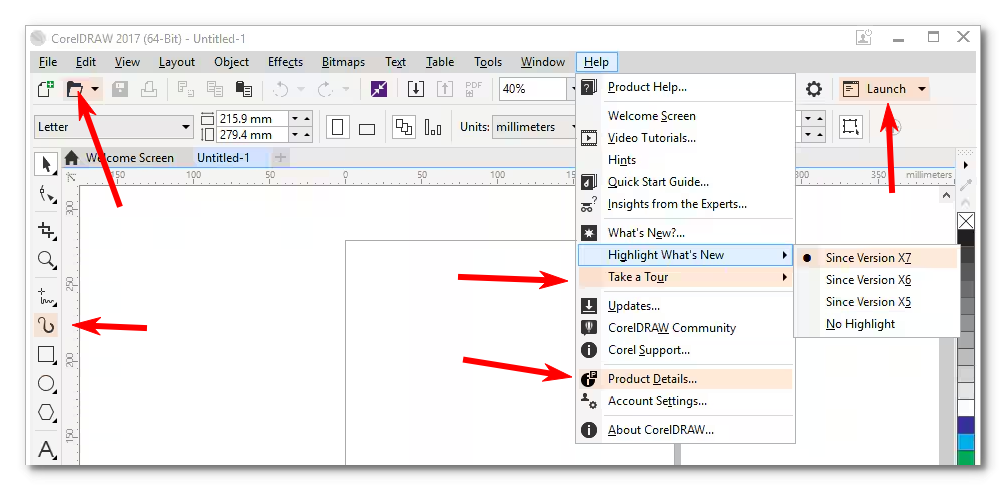Click the Paste clipboard icon
The height and width of the screenshot is (490, 1006).
click(243, 89)
